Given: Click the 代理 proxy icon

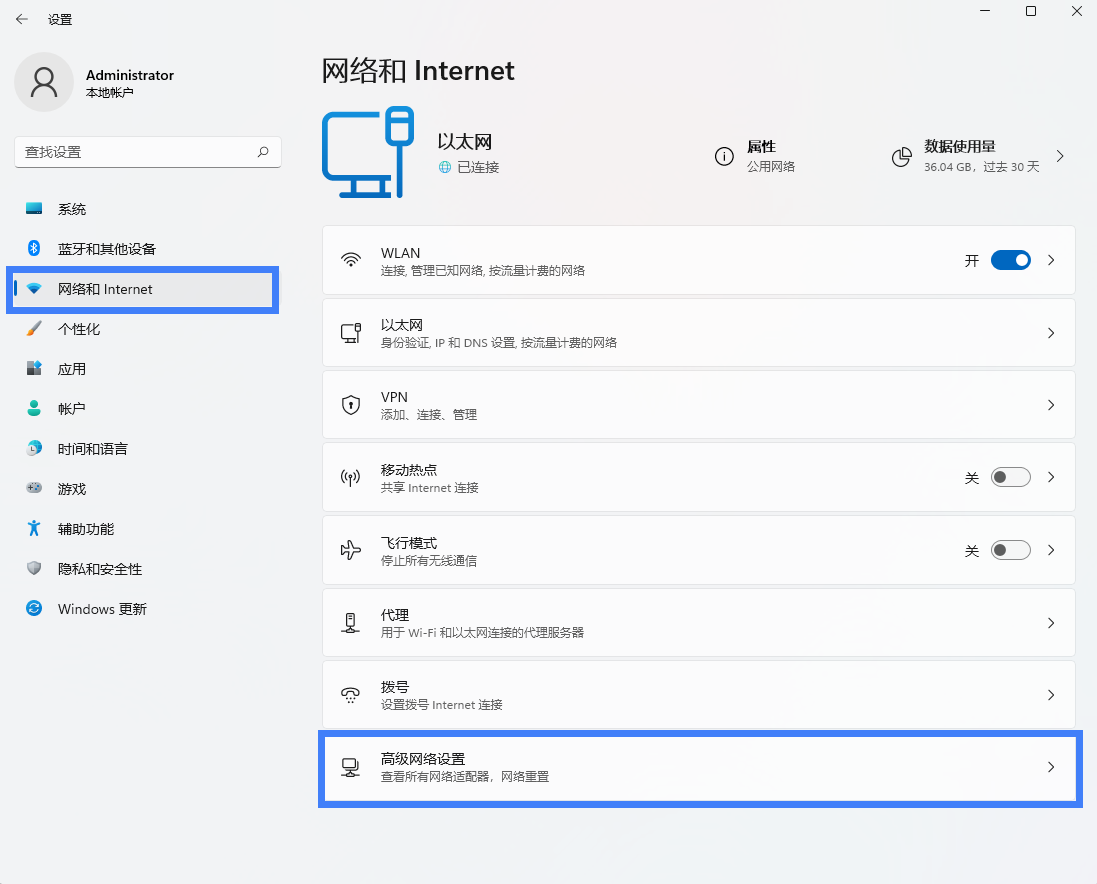Looking at the screenshot, I should click(x=350, y=623).
